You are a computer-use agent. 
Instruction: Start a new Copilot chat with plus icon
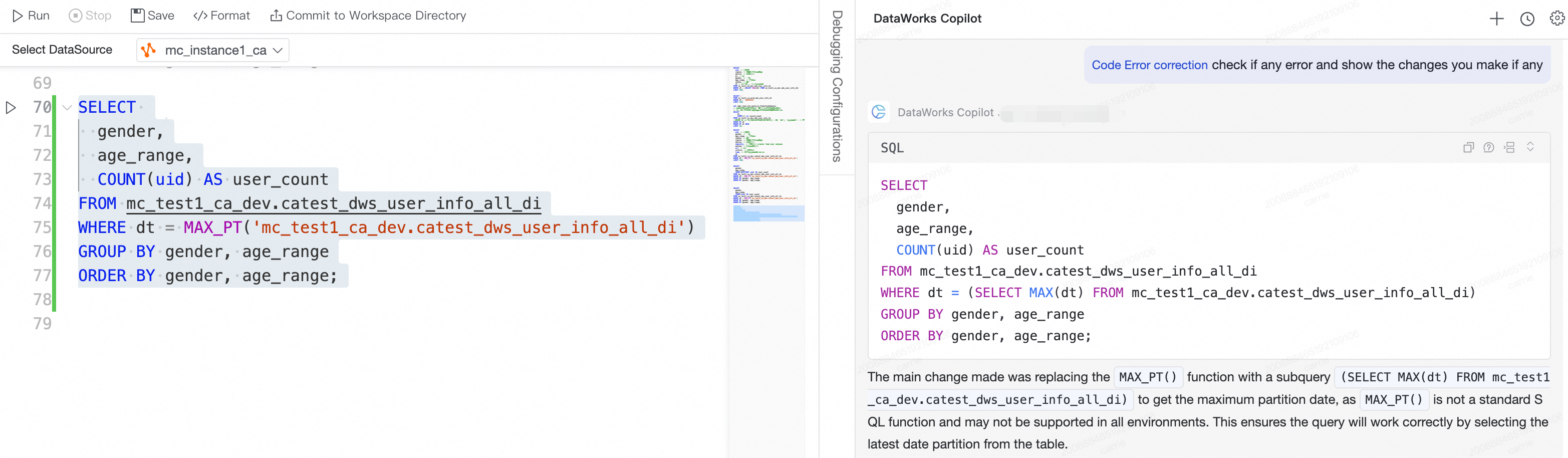[1496, 19]
